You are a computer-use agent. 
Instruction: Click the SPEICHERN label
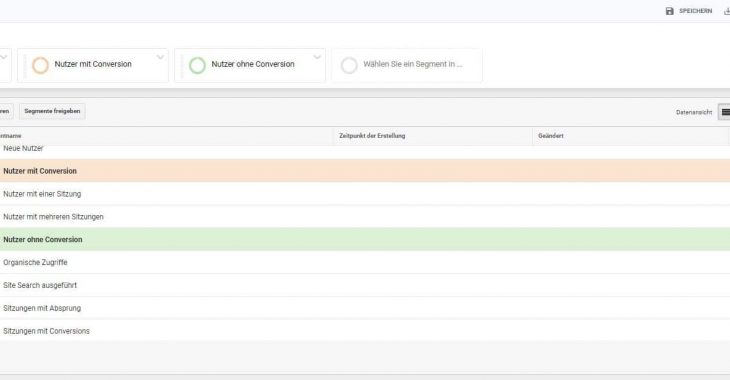(x=695, y=11)
